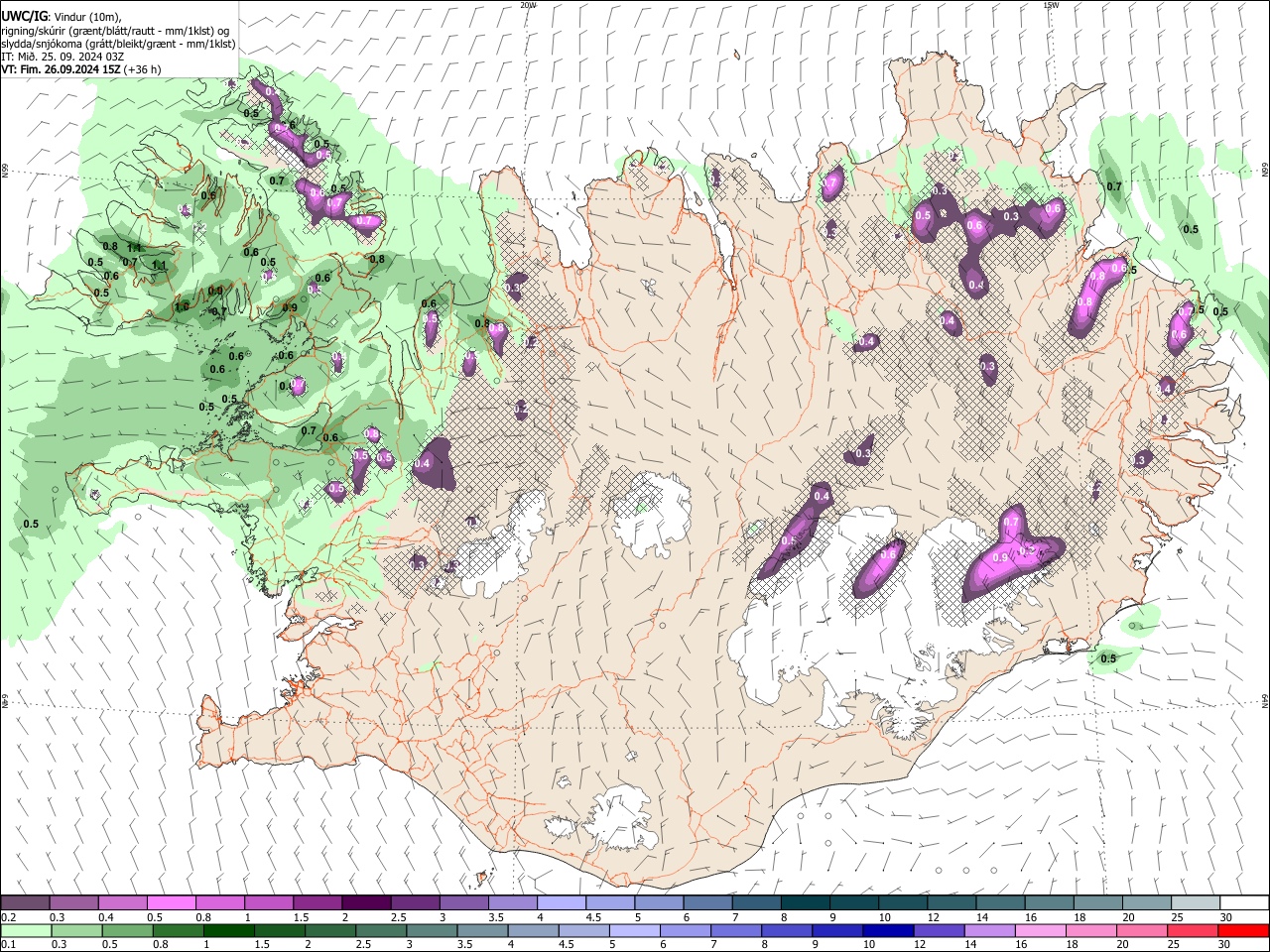Image resolution: width=1270 pixels, height=952 pixels.
Task: Select the dark teal 8 swatch in top row
Action: pos(806,903)
